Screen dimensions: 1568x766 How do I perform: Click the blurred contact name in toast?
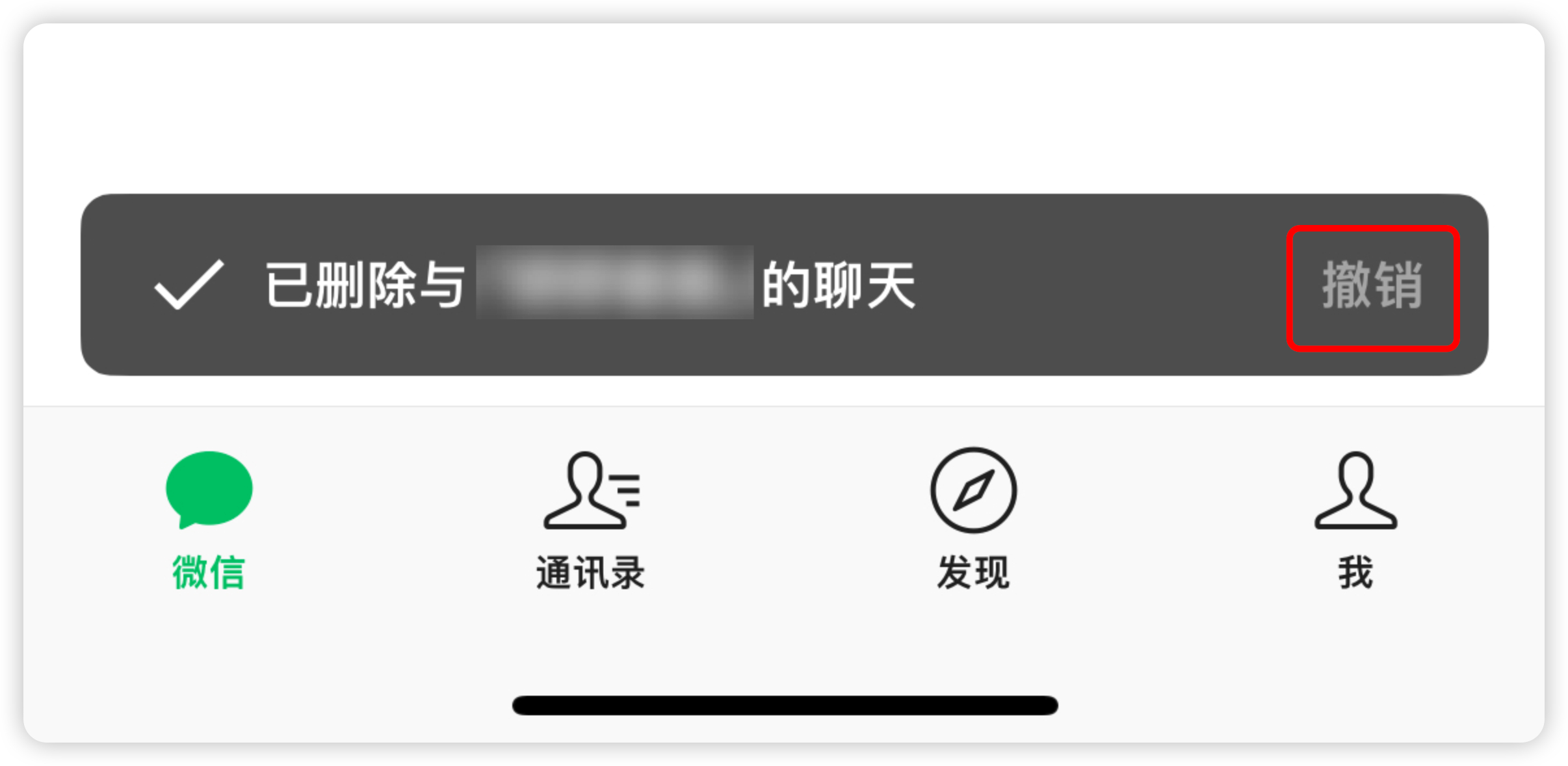(x=614, y=282)
